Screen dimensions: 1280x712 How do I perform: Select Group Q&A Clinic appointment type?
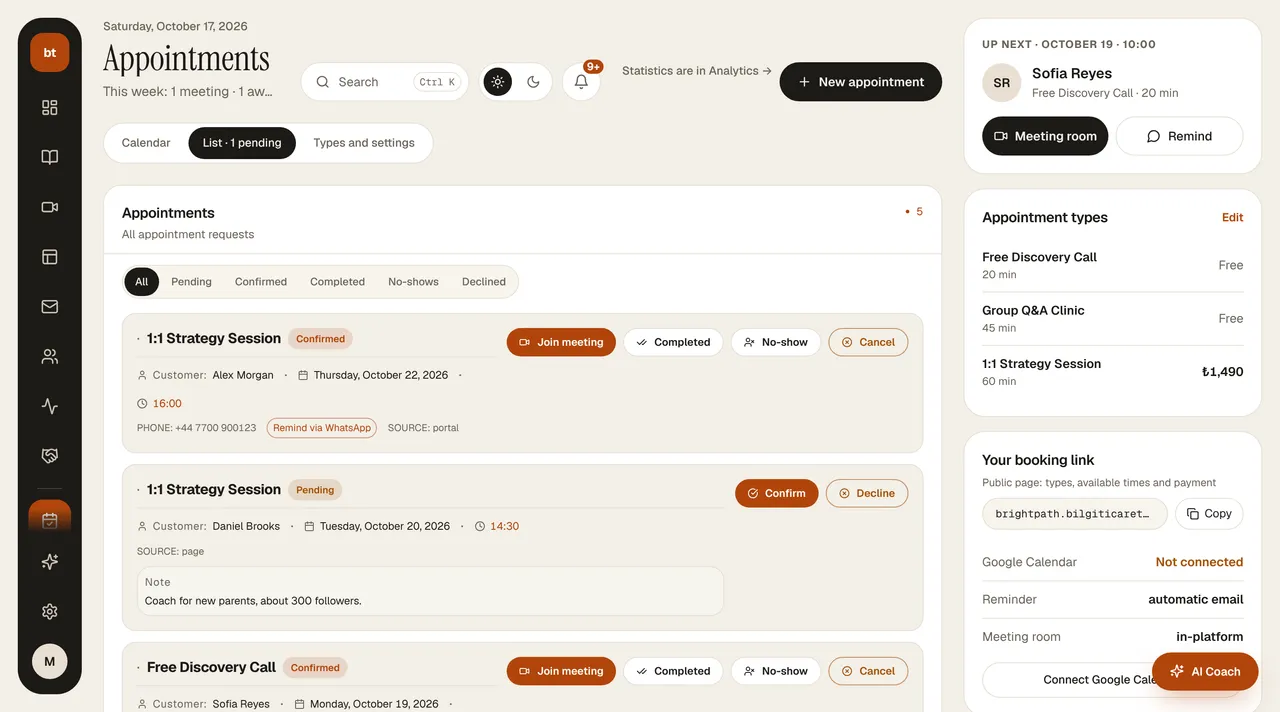pyautogui.click(x=1113, y=318)
